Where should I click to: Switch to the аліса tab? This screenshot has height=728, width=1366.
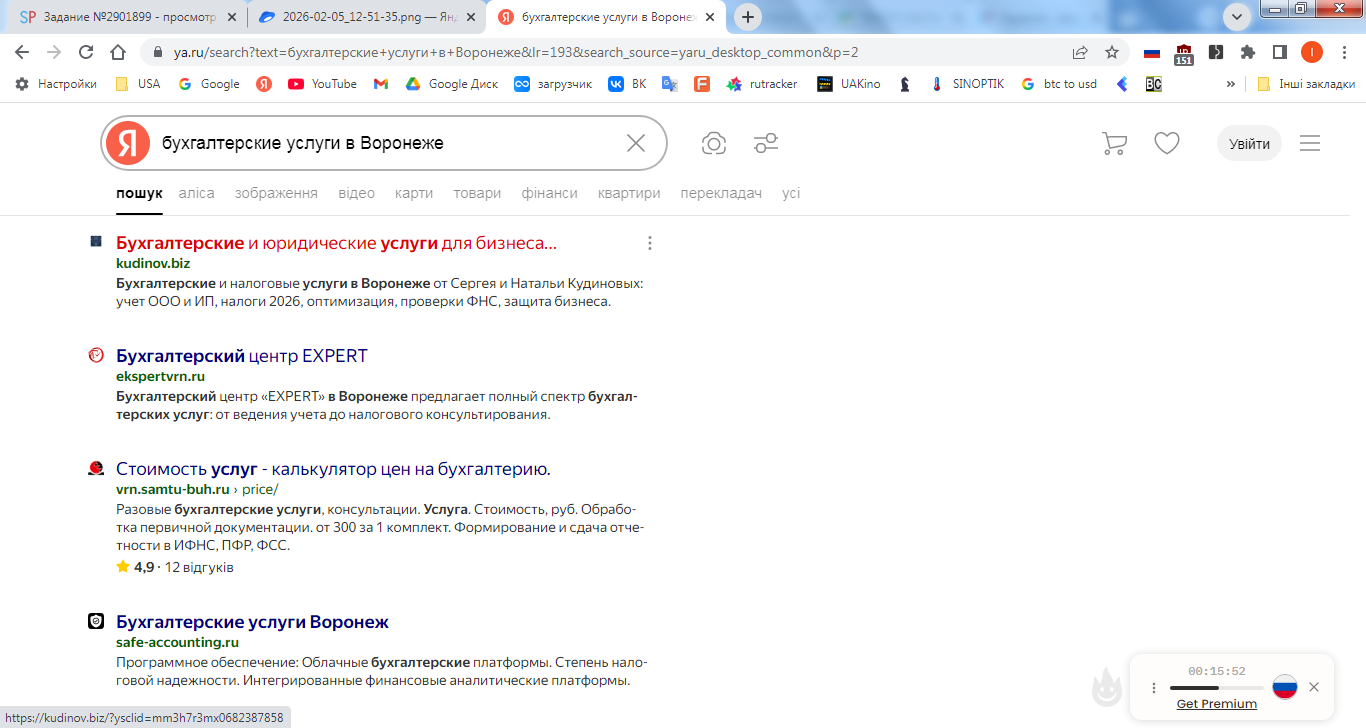click(196, 193)
